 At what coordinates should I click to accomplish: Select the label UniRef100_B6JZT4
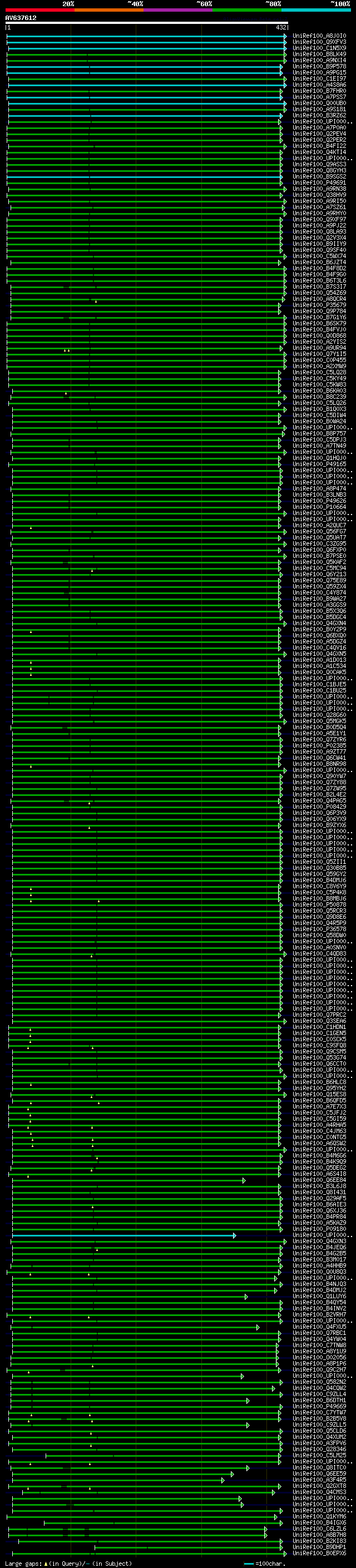[x=319, y=263]
